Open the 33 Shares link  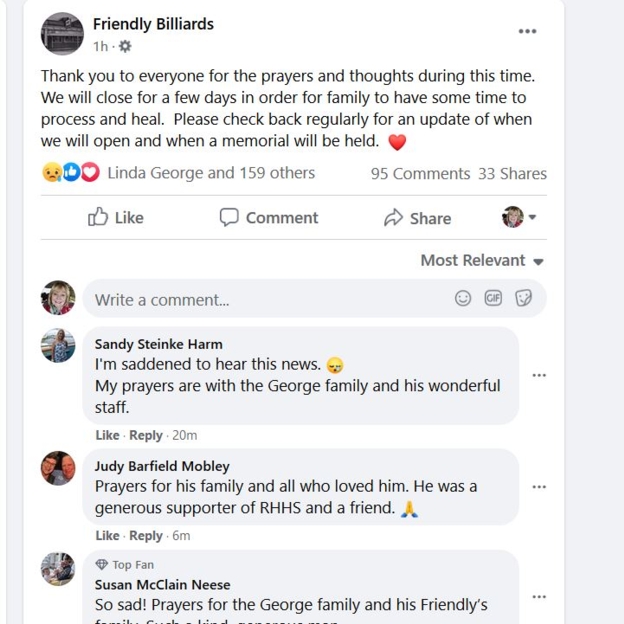[512, 173]
